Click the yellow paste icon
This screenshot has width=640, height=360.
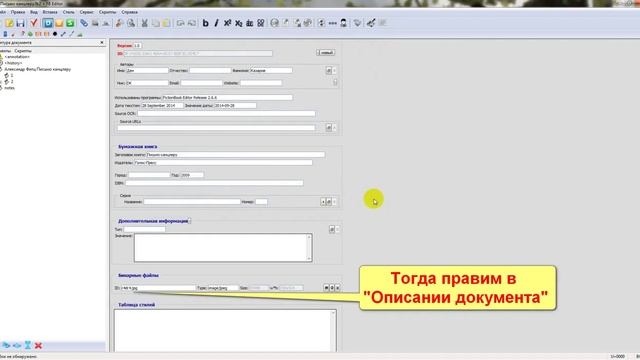pyautogui.click(x=166, y=23)
